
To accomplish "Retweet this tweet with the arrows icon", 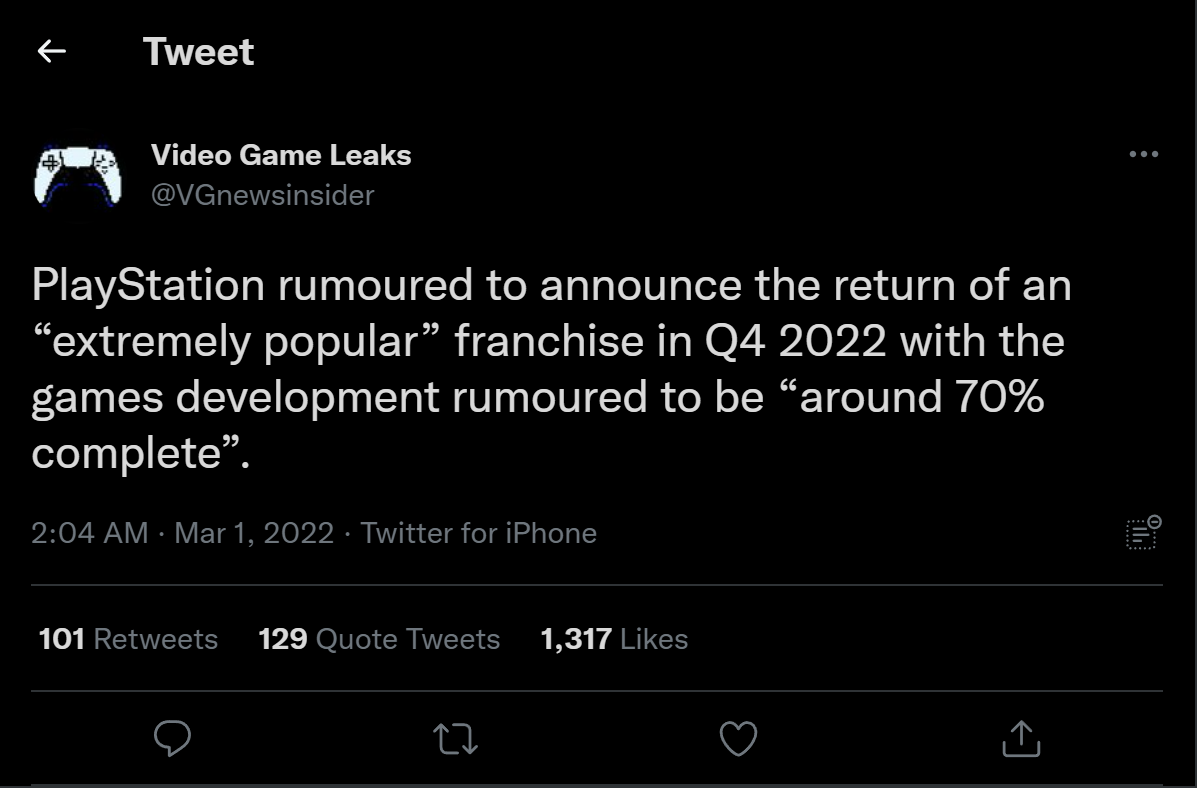I will pos(456,739).
